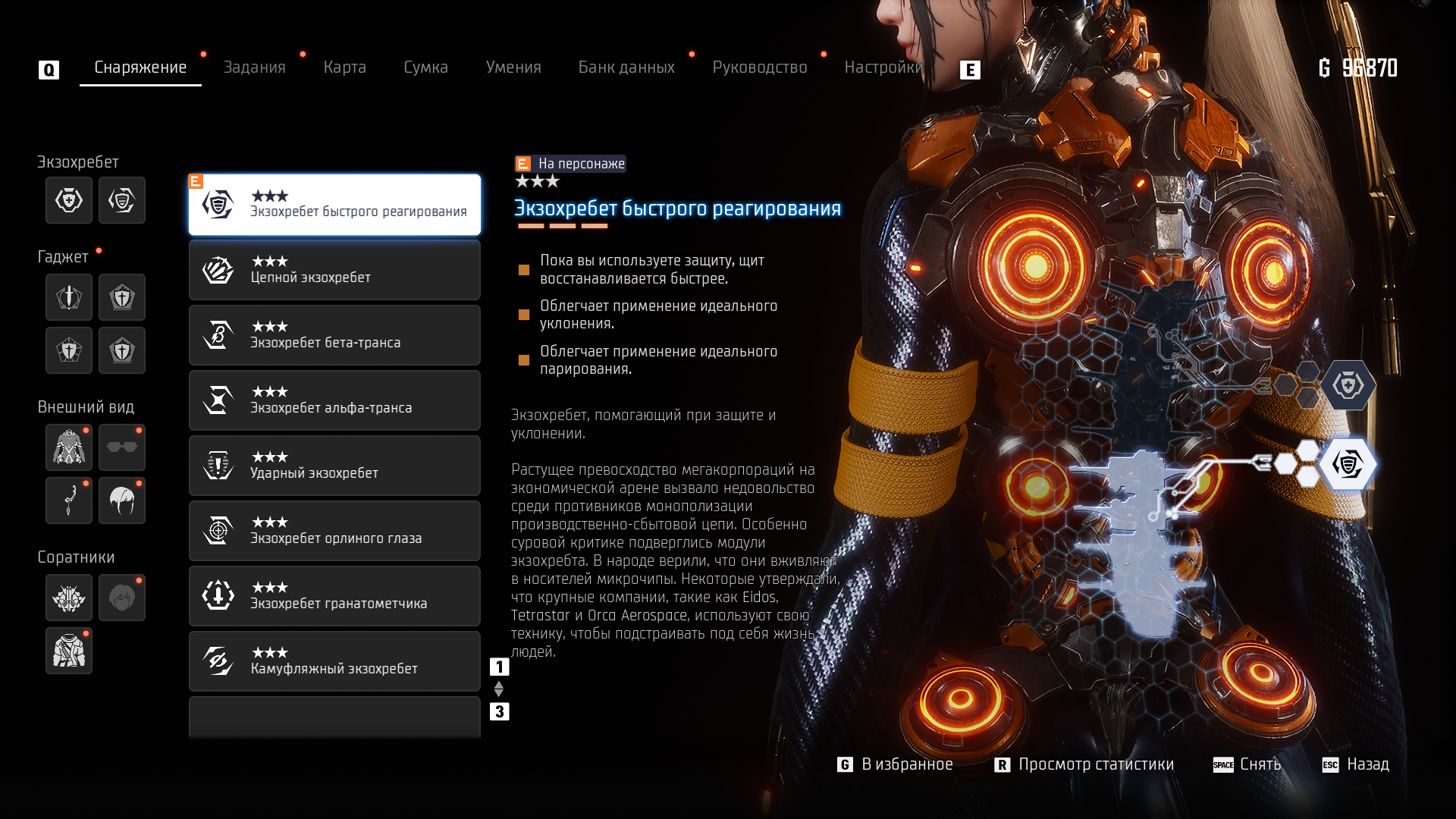
Task: Click the page number 3 indicator
Action: pos(499,711)
